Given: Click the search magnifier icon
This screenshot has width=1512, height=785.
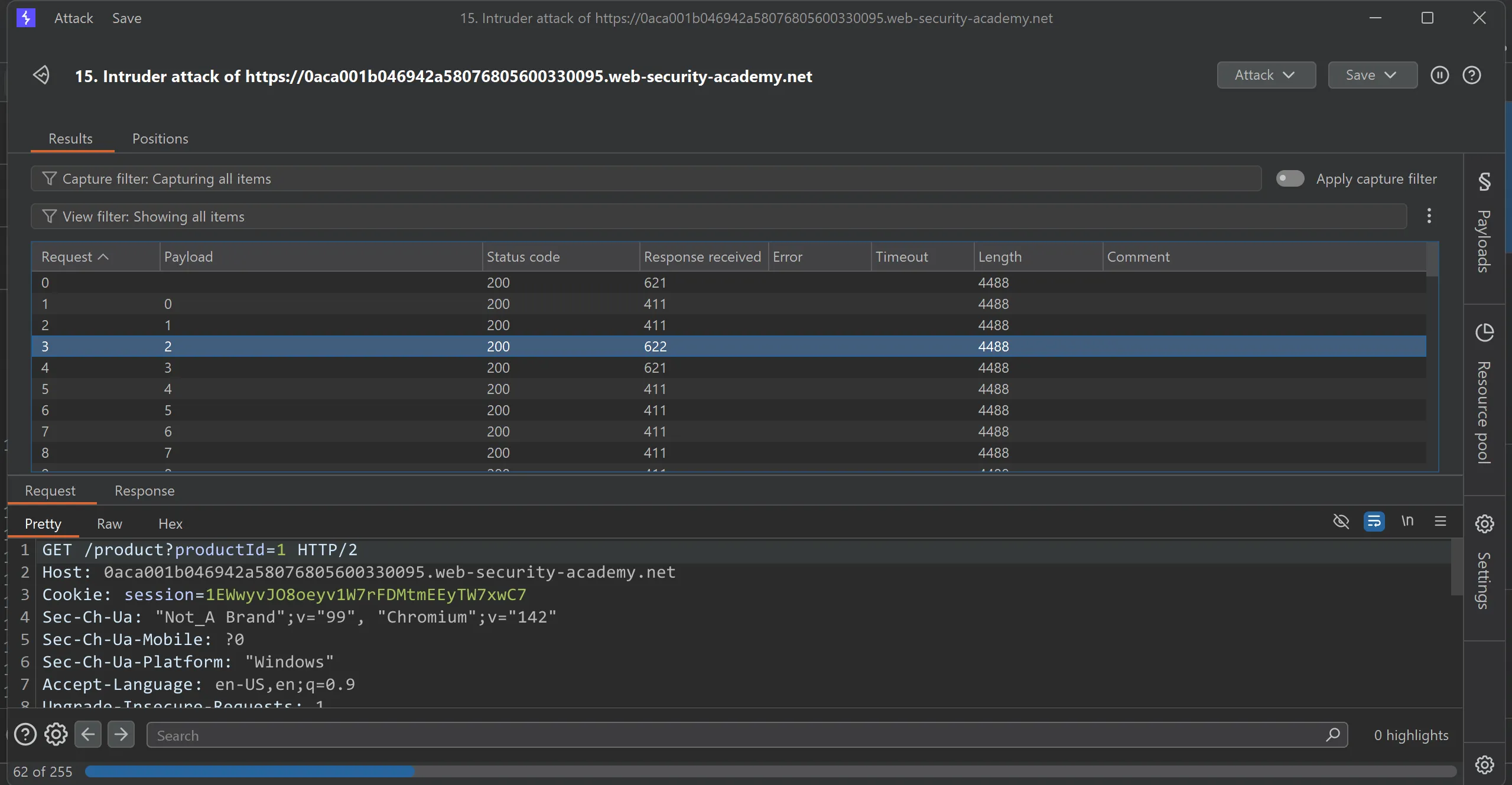Looking at the screenshot, I should click(x=1332, y=735).
